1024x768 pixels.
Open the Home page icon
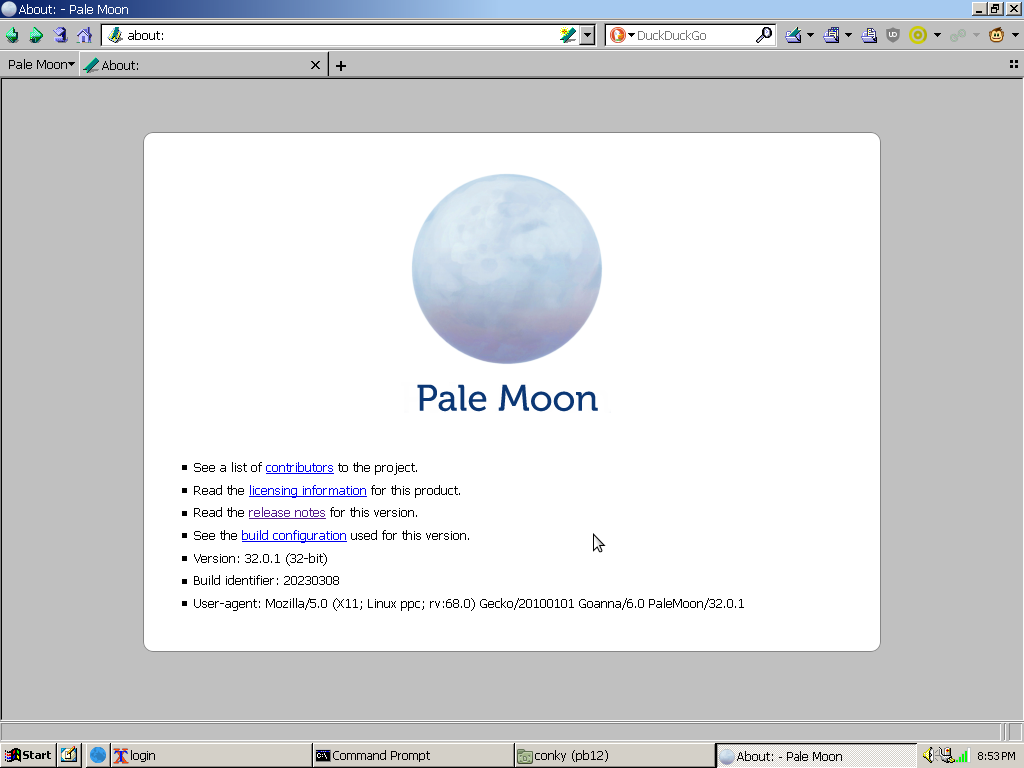click(84, 35)
